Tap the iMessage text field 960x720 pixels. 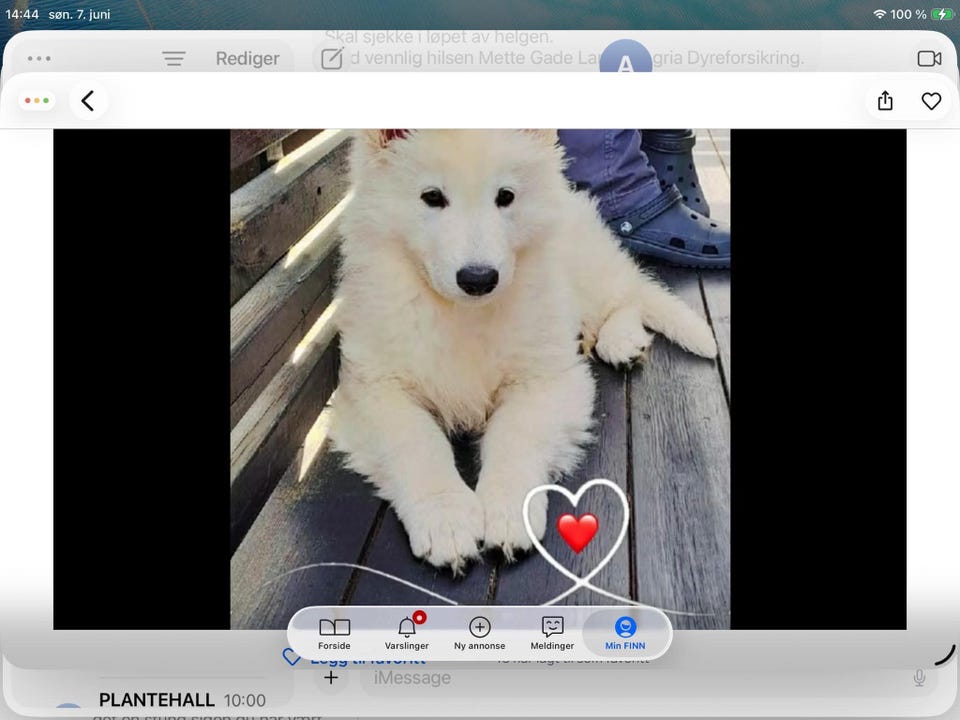649,678
